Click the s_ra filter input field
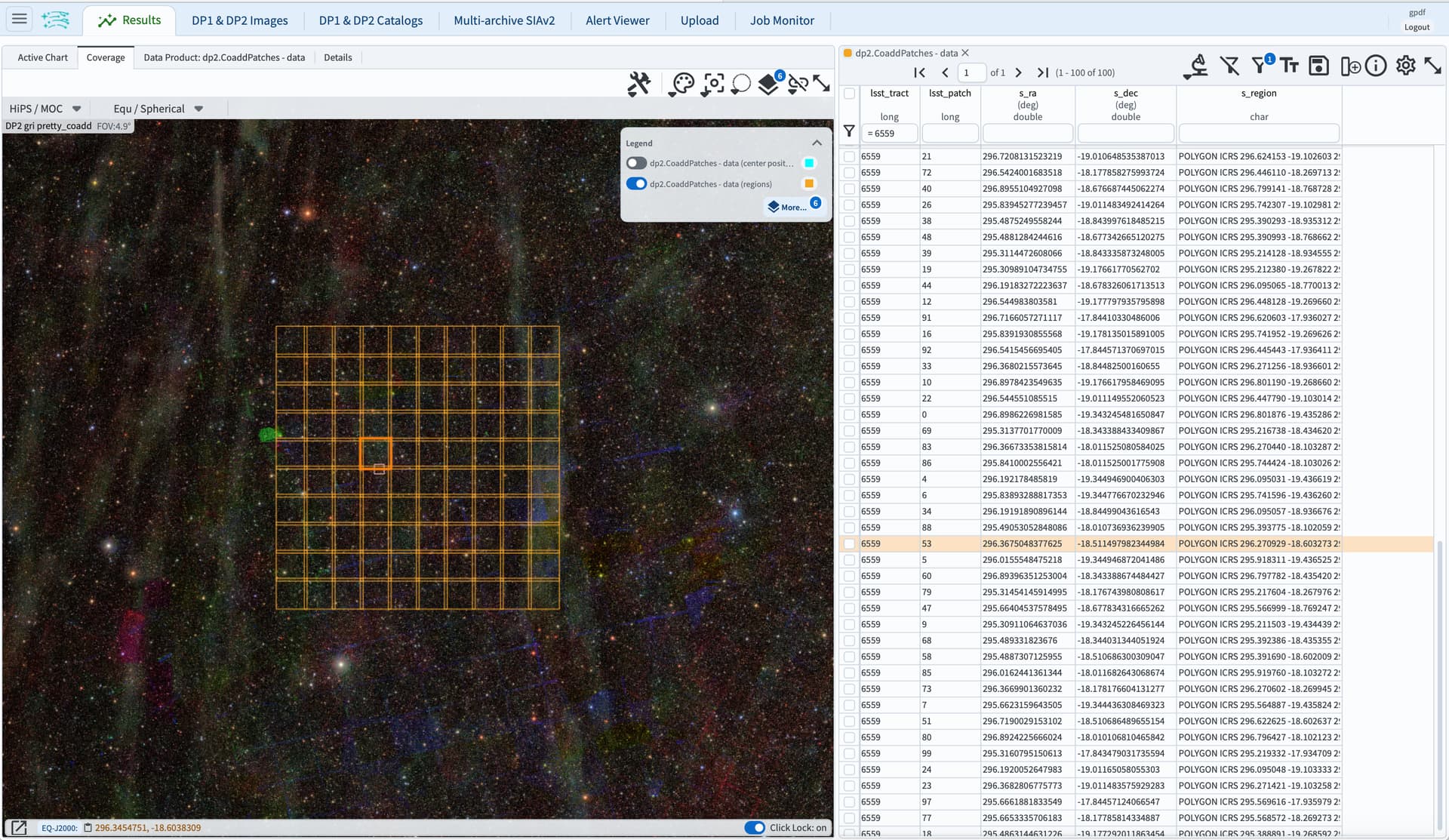 pos(1028,134)
